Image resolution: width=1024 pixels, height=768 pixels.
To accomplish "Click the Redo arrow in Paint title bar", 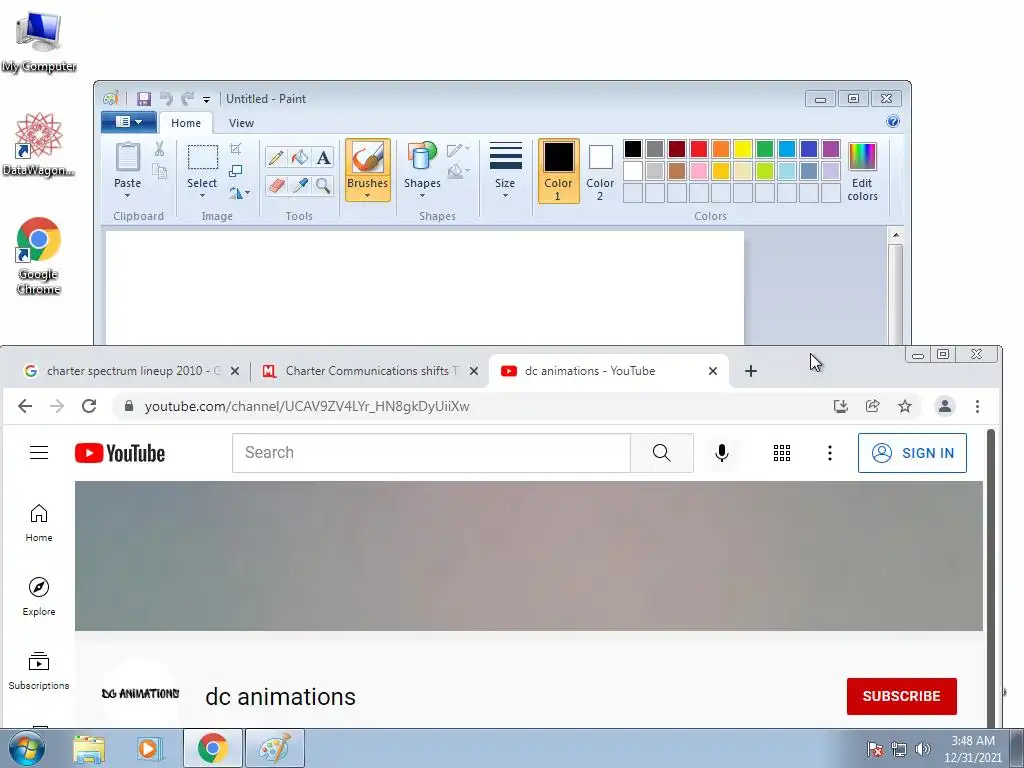I will point(187,99).
